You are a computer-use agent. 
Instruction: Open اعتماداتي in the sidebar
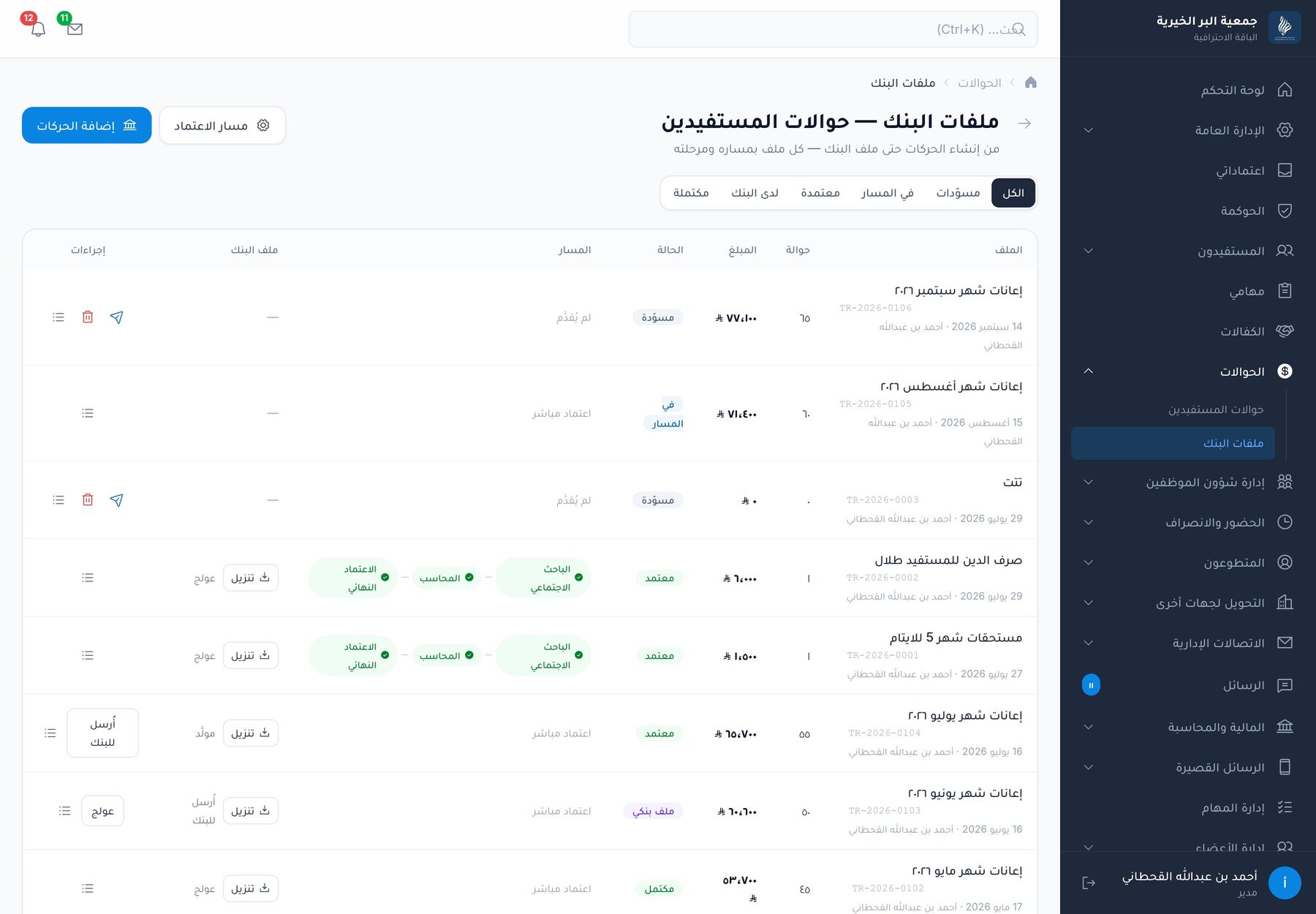tap(1184, 170)
